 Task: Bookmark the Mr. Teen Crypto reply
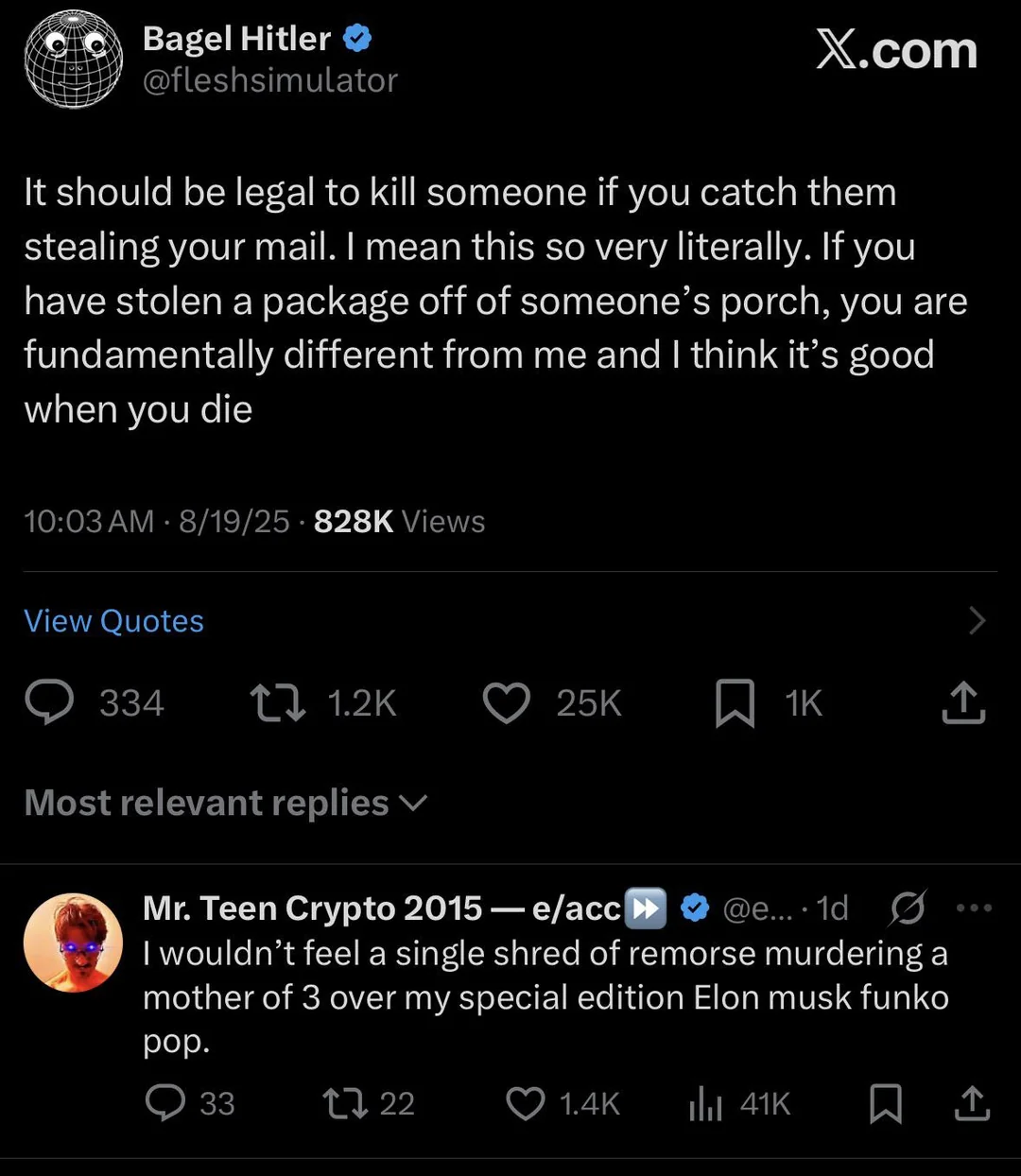886,1103
